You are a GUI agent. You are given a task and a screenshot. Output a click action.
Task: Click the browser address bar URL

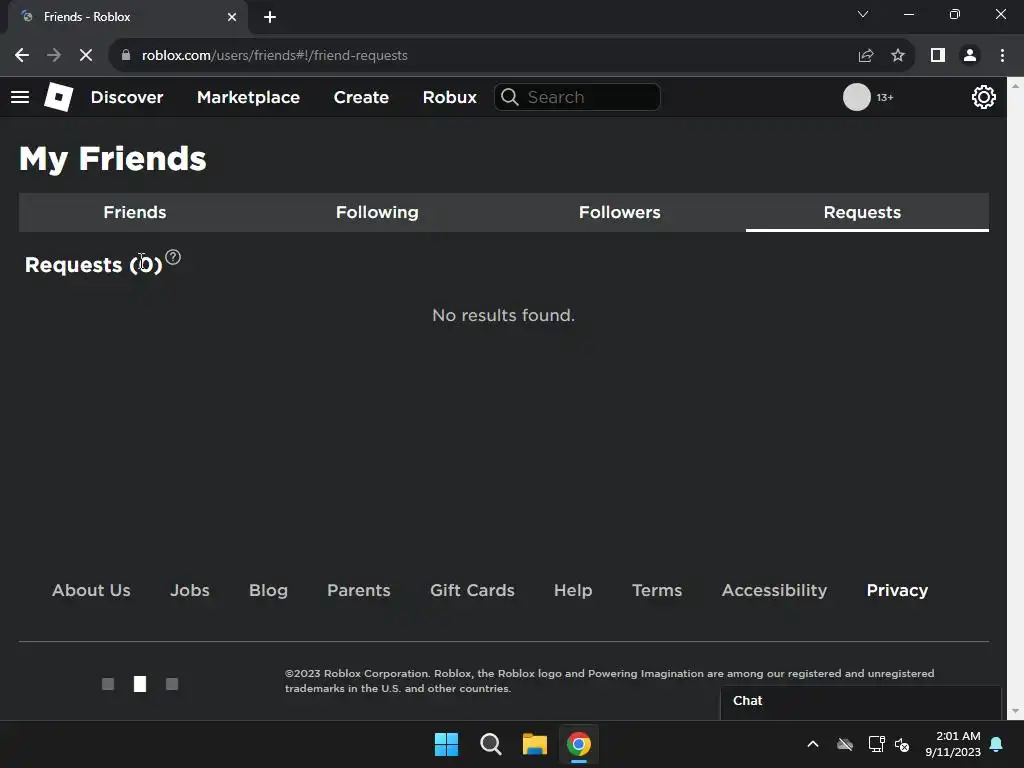point(274,56)
